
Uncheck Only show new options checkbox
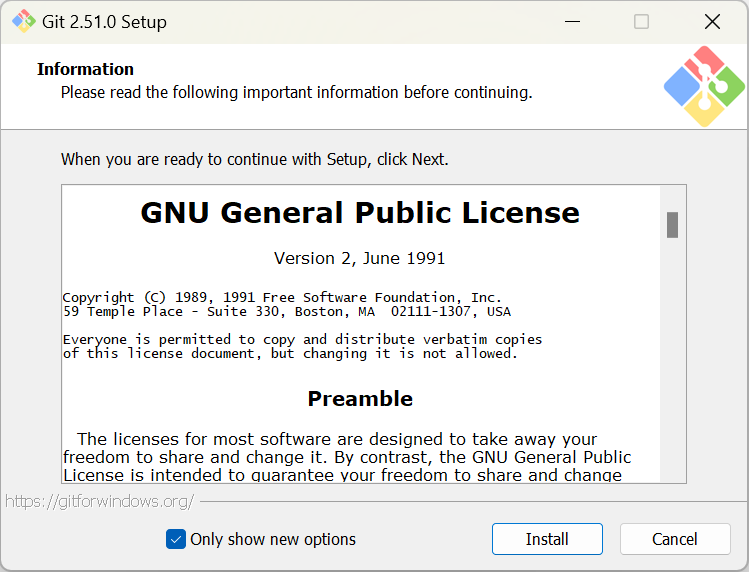(x=176, y=539)
